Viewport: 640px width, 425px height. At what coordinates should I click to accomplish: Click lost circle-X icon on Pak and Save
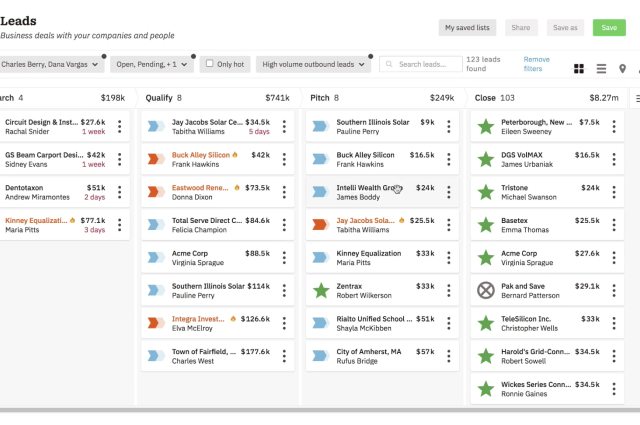pyautogui.click(x=486, y=290)
